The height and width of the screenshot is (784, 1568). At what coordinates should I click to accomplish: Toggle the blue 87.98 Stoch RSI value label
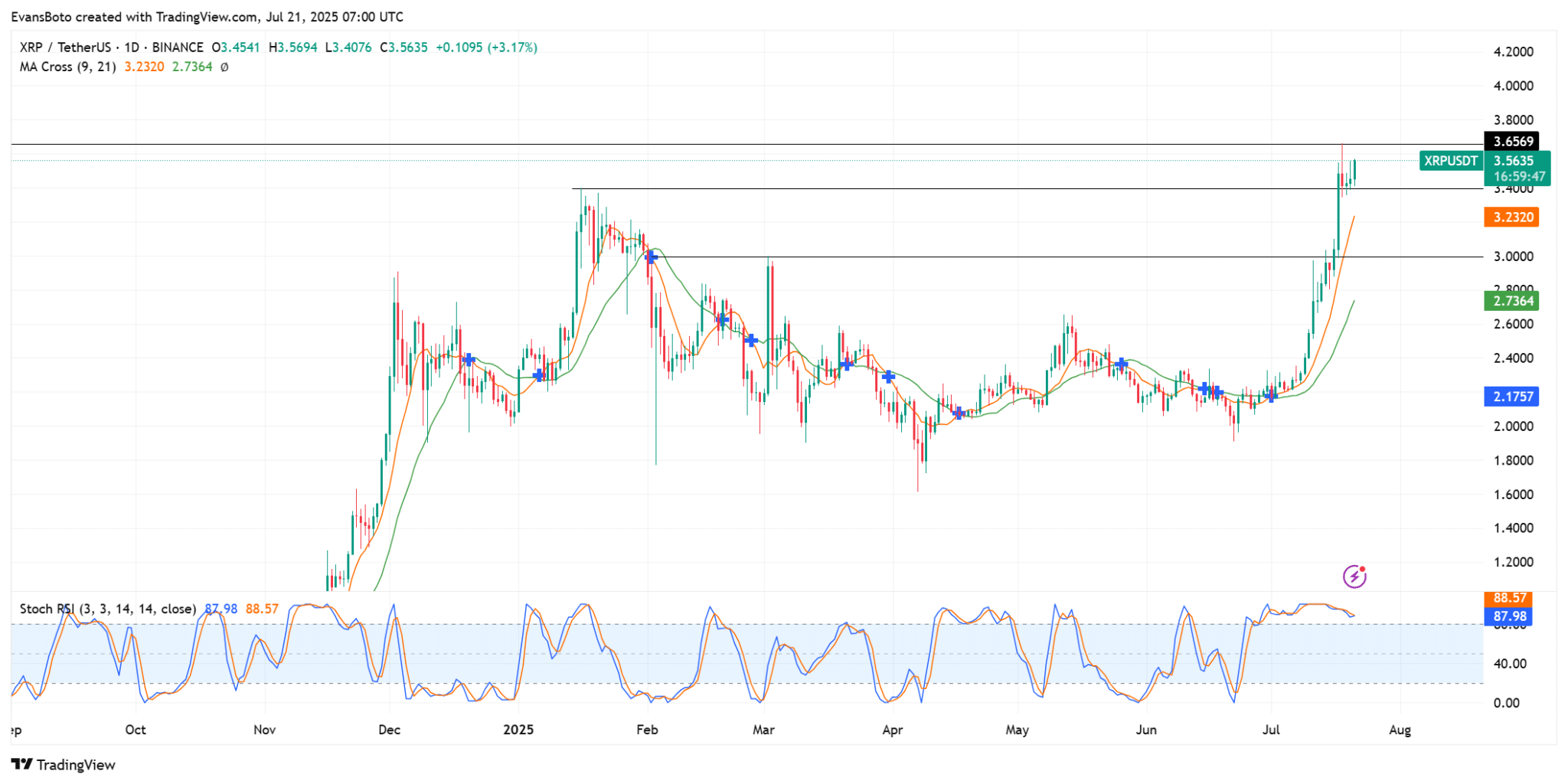(1510, 616)
